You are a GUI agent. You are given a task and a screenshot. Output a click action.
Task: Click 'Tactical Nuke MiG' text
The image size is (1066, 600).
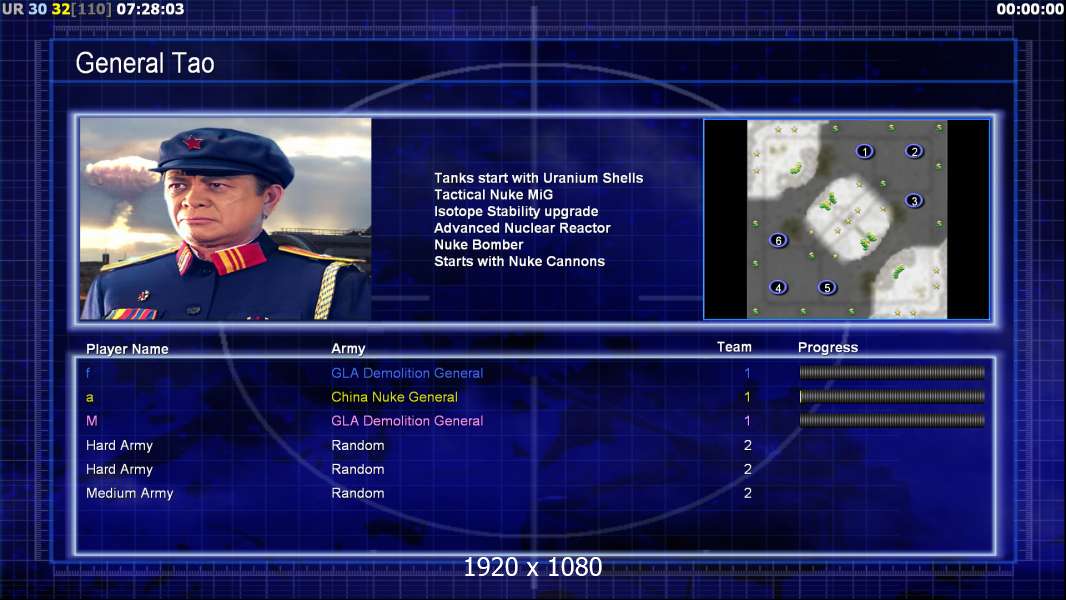[x=494, y=194]
